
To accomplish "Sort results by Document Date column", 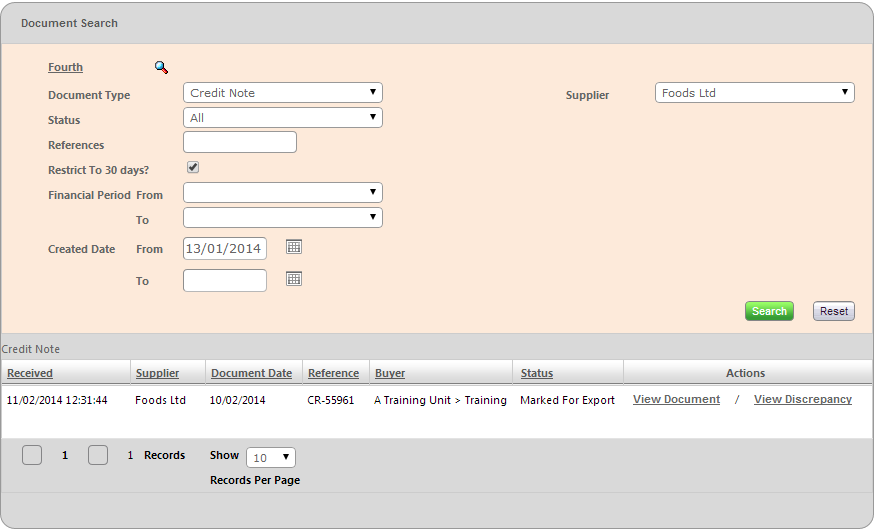I will point(251,373).
